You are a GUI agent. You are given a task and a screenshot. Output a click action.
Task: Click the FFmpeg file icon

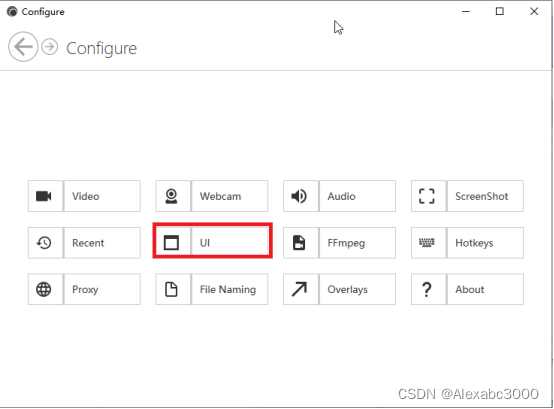click(299, 243)
